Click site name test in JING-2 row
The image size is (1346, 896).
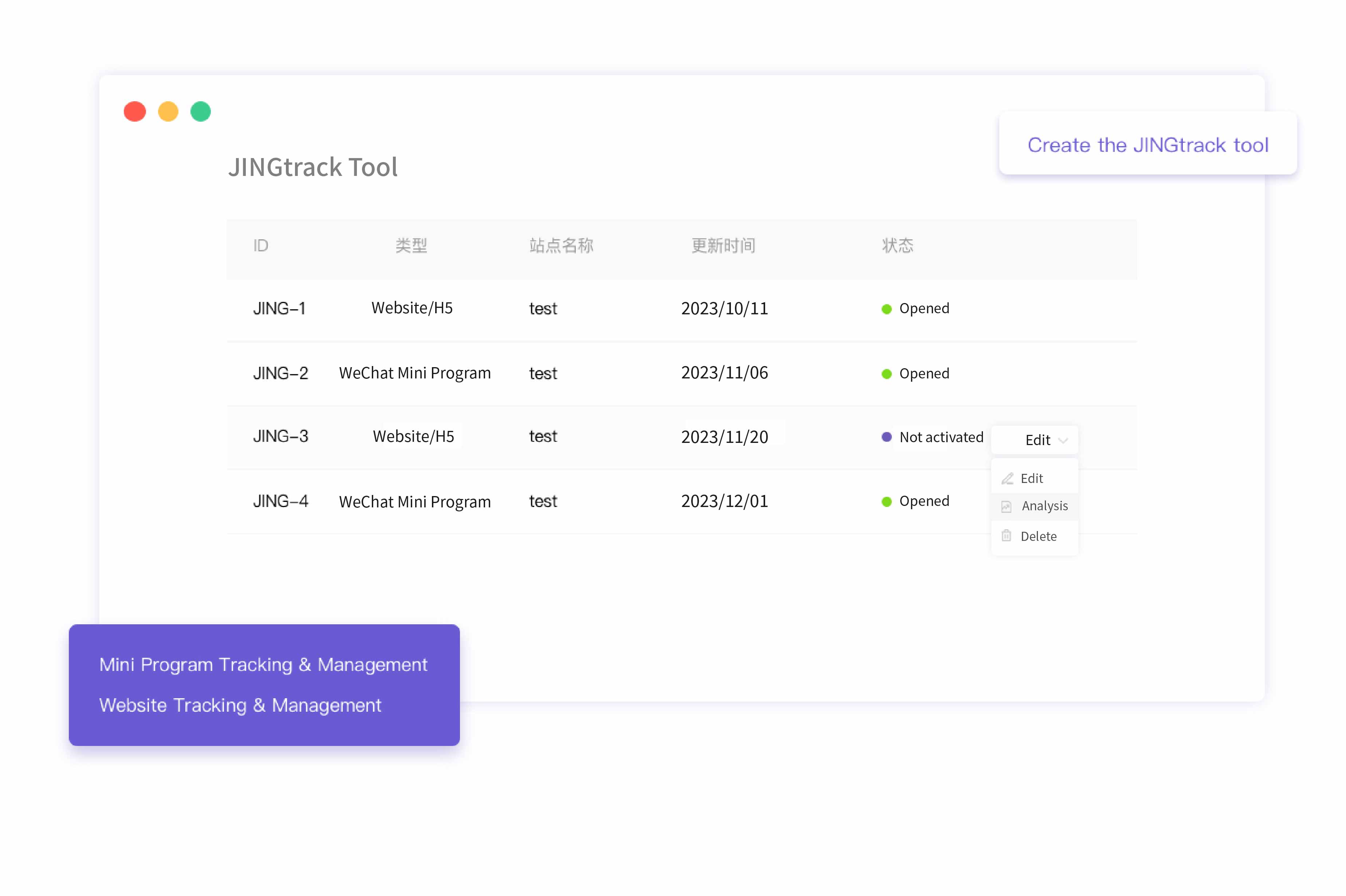click(543, 374)
